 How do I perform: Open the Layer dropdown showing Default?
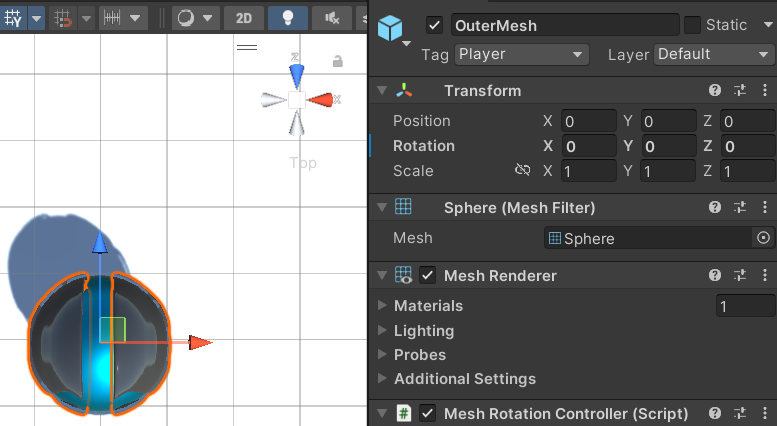click(x=713, y=54)
